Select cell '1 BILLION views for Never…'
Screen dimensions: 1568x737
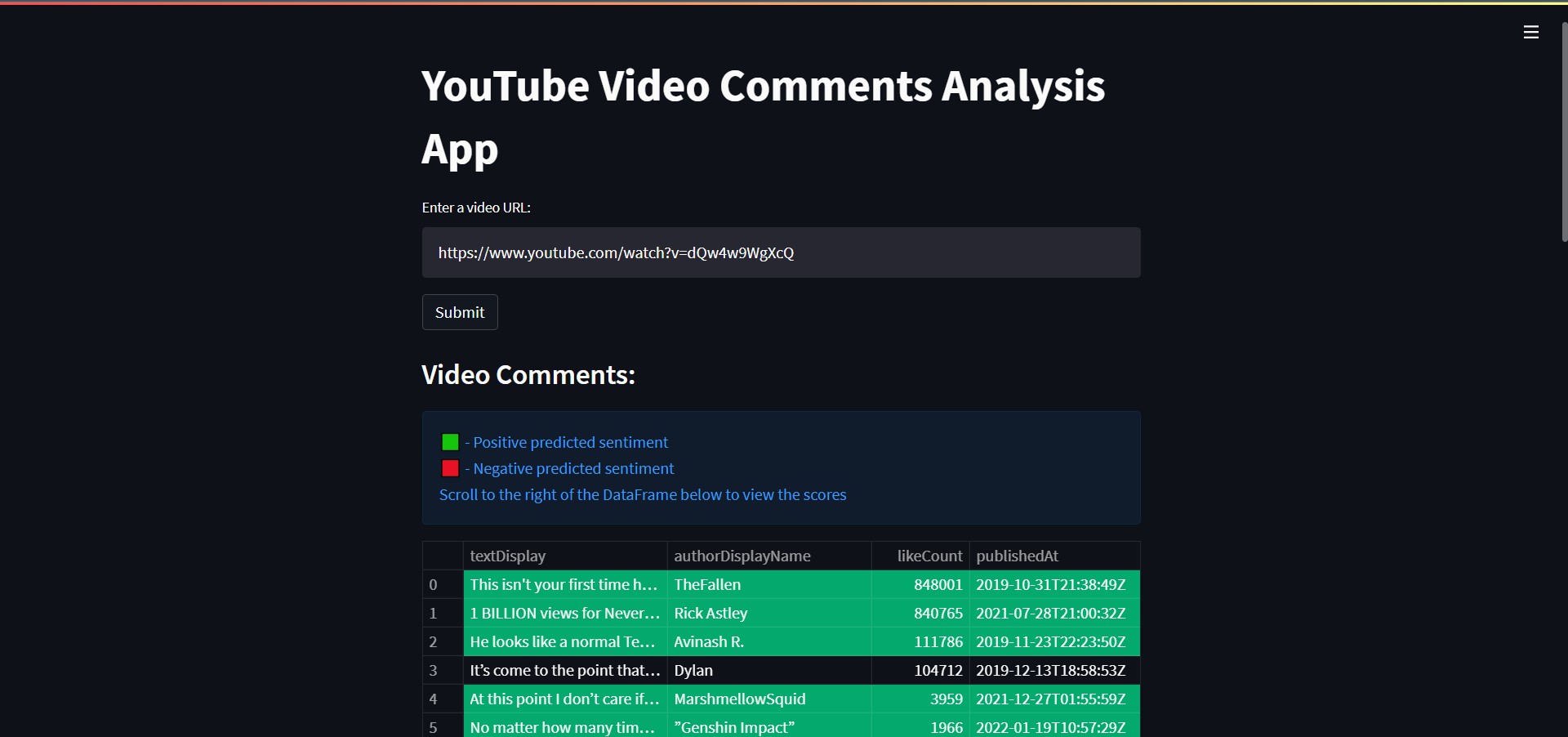(565, 613)
